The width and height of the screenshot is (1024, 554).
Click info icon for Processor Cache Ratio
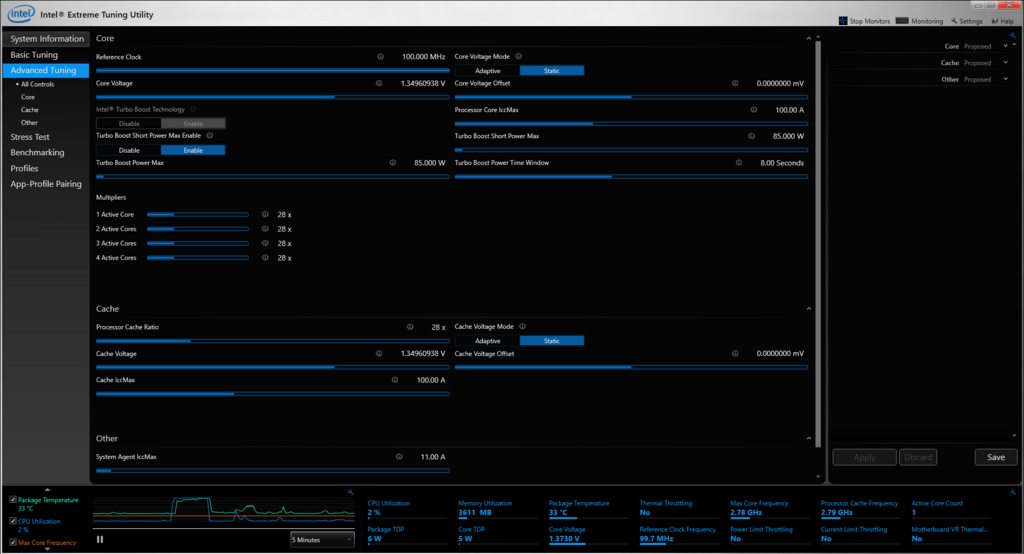click(x=410, y=327)
